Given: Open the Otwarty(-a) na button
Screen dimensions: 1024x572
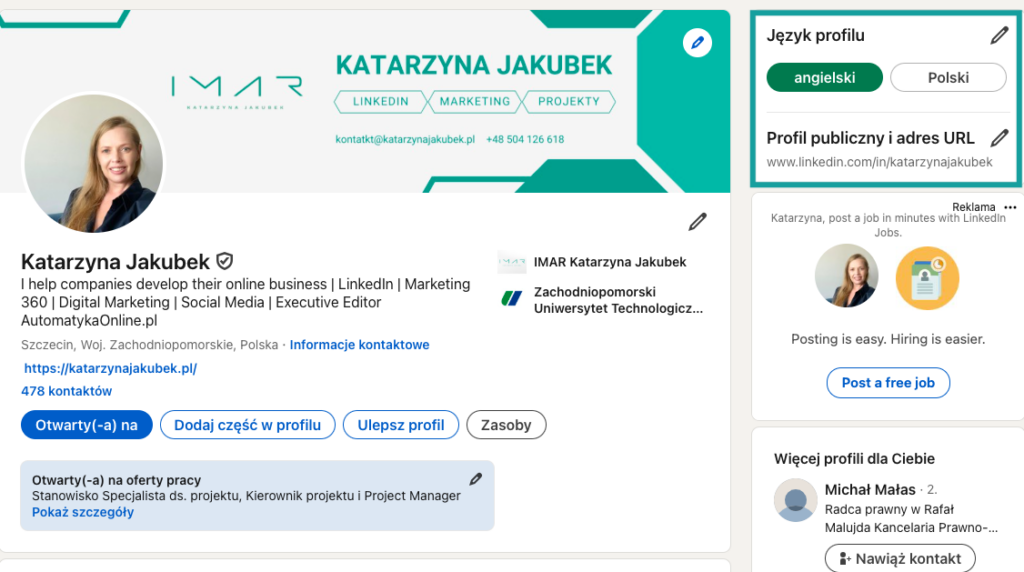Looking at the screenshot, I should point(87,425).
